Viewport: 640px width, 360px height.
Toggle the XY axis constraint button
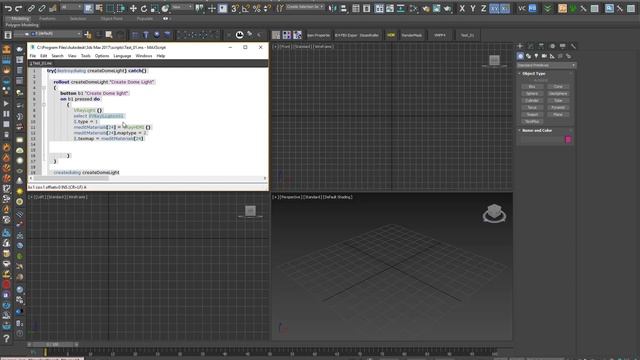point(494,8)
